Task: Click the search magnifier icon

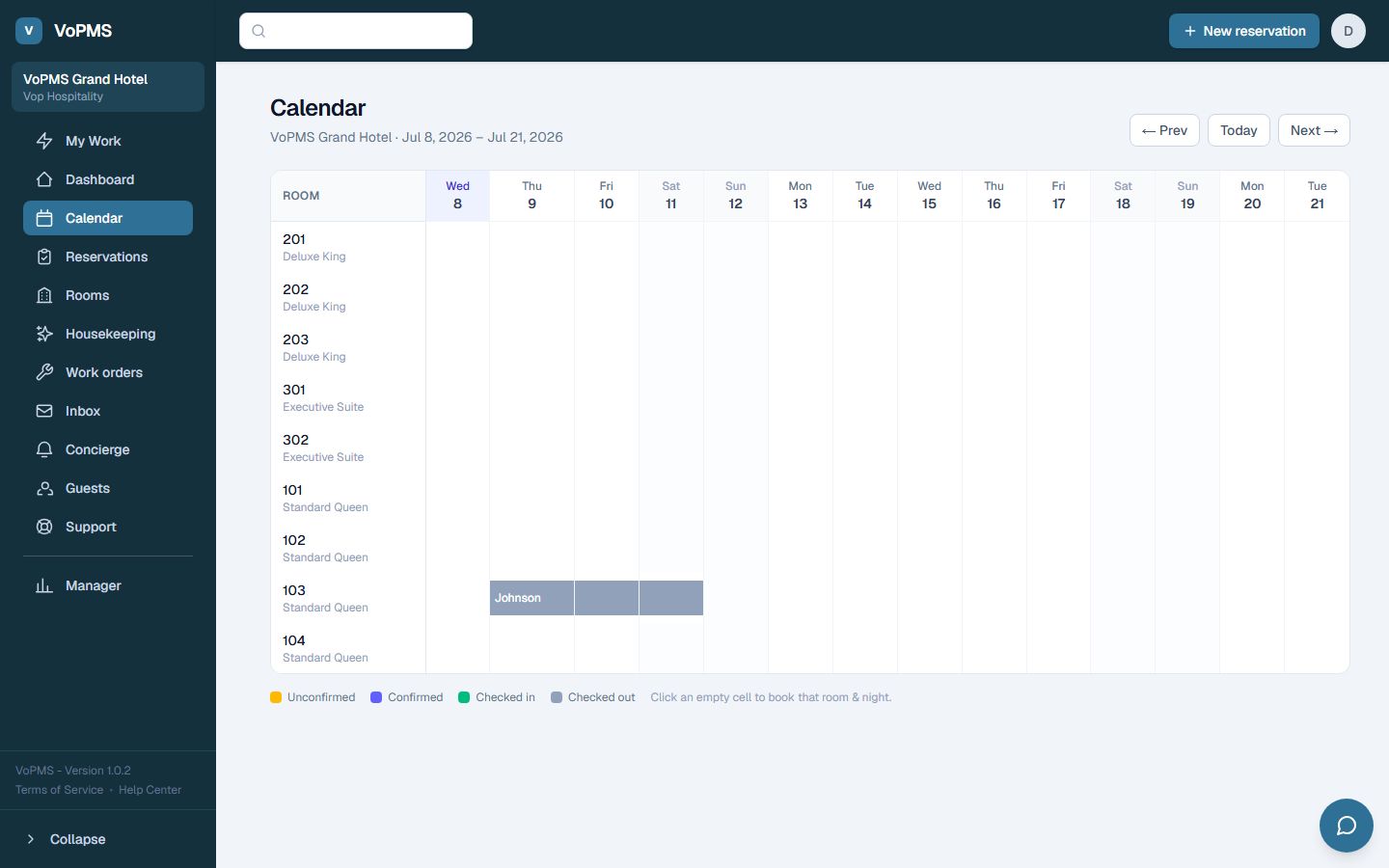Action: (259, 31)
